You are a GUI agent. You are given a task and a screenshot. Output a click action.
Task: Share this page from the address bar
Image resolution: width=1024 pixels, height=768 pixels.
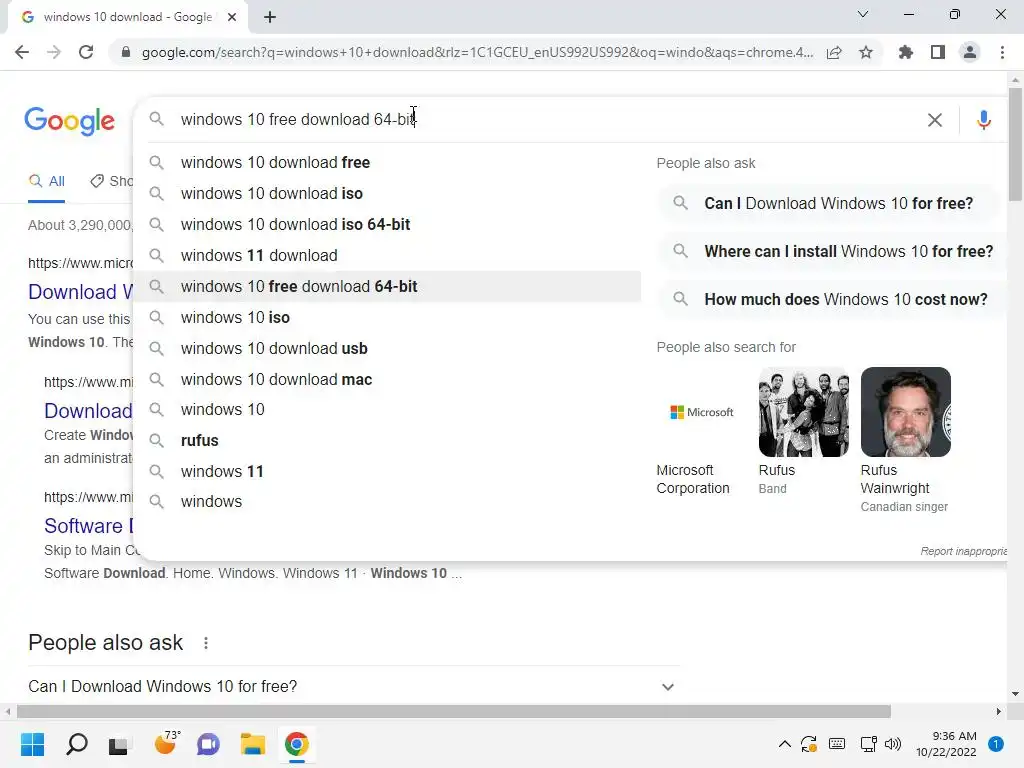[834, 52]
